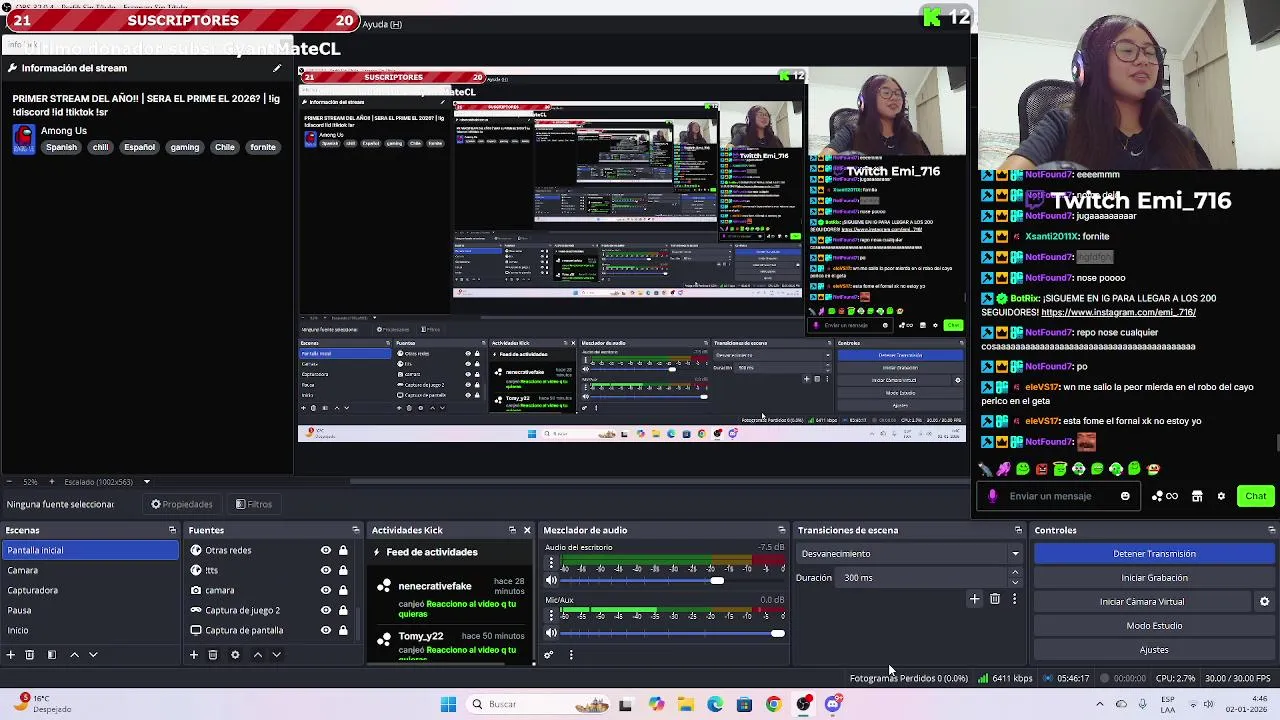Open Desvanecimiento transition dropdown
This screenshot has width=1280, height=720.
909,554
